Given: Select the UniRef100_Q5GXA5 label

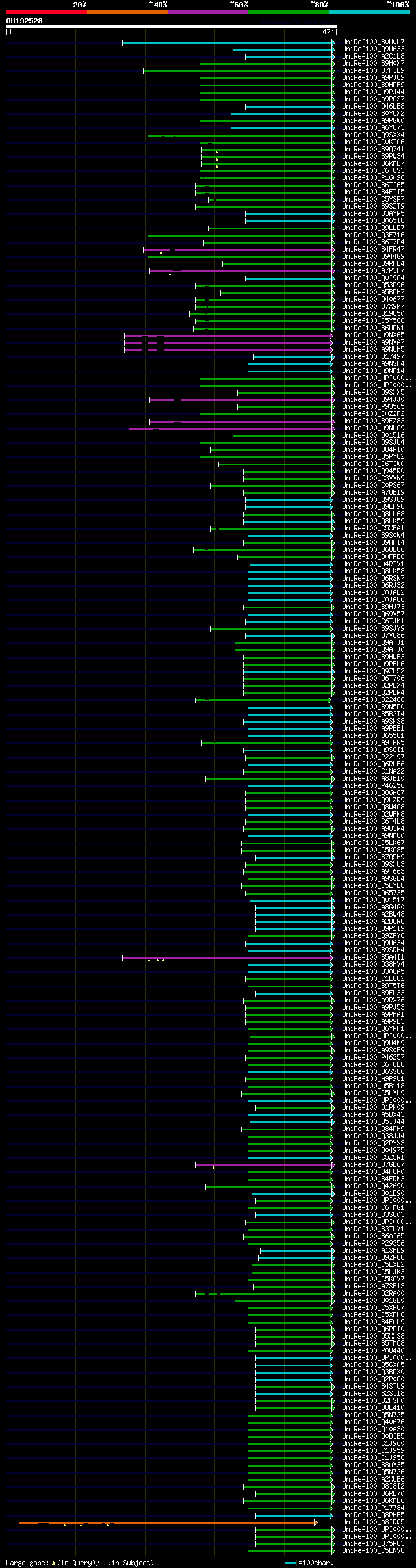Looking at the screenshot, I should 373,1365.
